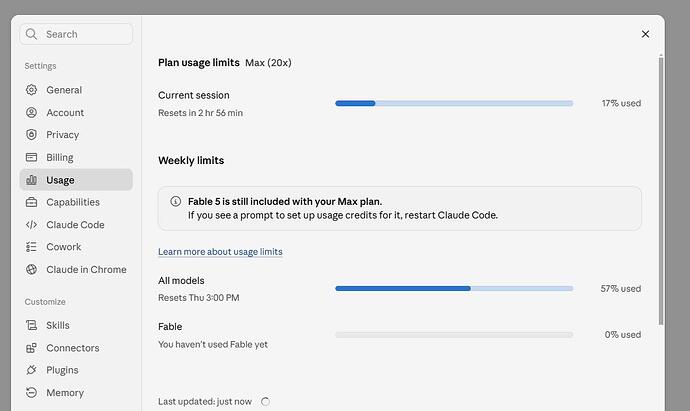Click the Cowork checklist icon
The image size is (690, 411).
pyautogui.click(x=31, y=247)
